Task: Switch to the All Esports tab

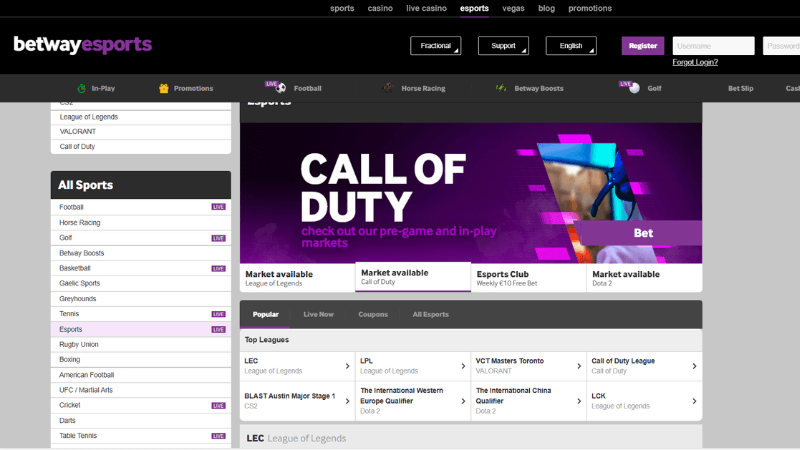Action: pyautogui.click(x=431, y=314)
